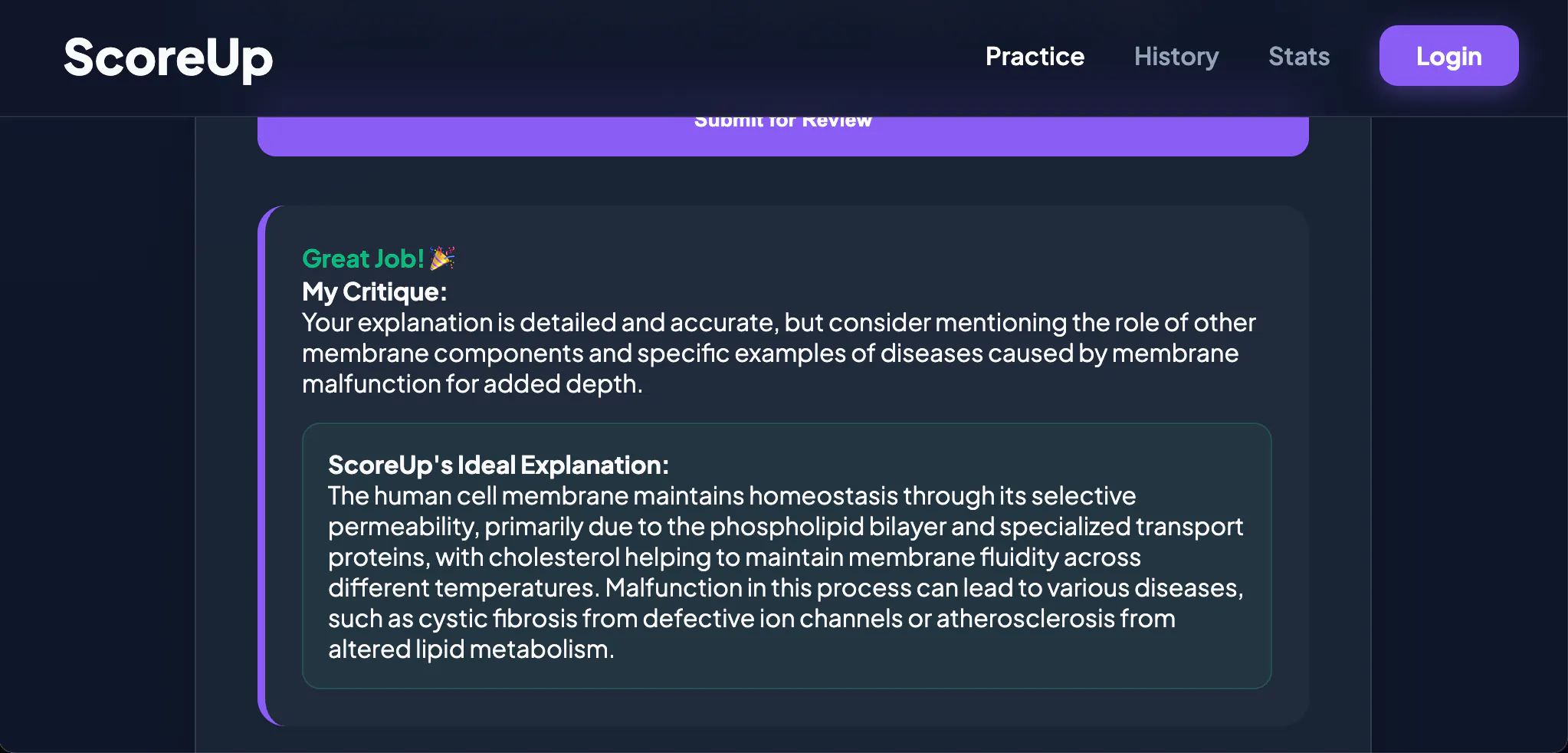Screen dimensions: 1568x753
Task: Submit the answer for review
Action: [x=782, y=136]
